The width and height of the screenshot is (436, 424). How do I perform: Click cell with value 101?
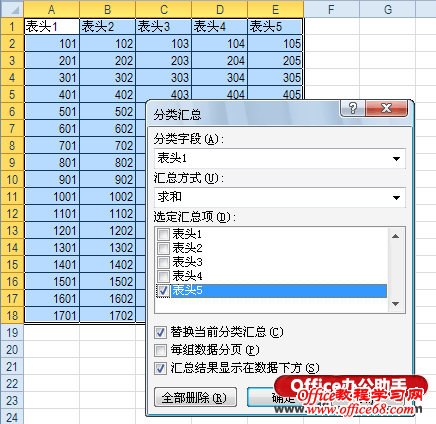tap(52, 43)
